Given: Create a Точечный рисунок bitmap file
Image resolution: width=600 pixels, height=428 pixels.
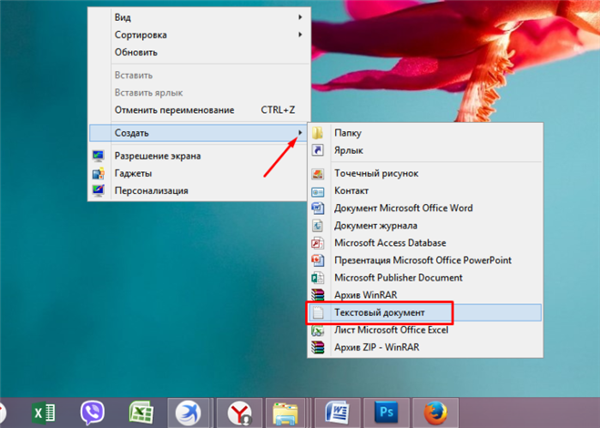Looking at the screenshot, I should pyautogui.click(x=425, y=174).
